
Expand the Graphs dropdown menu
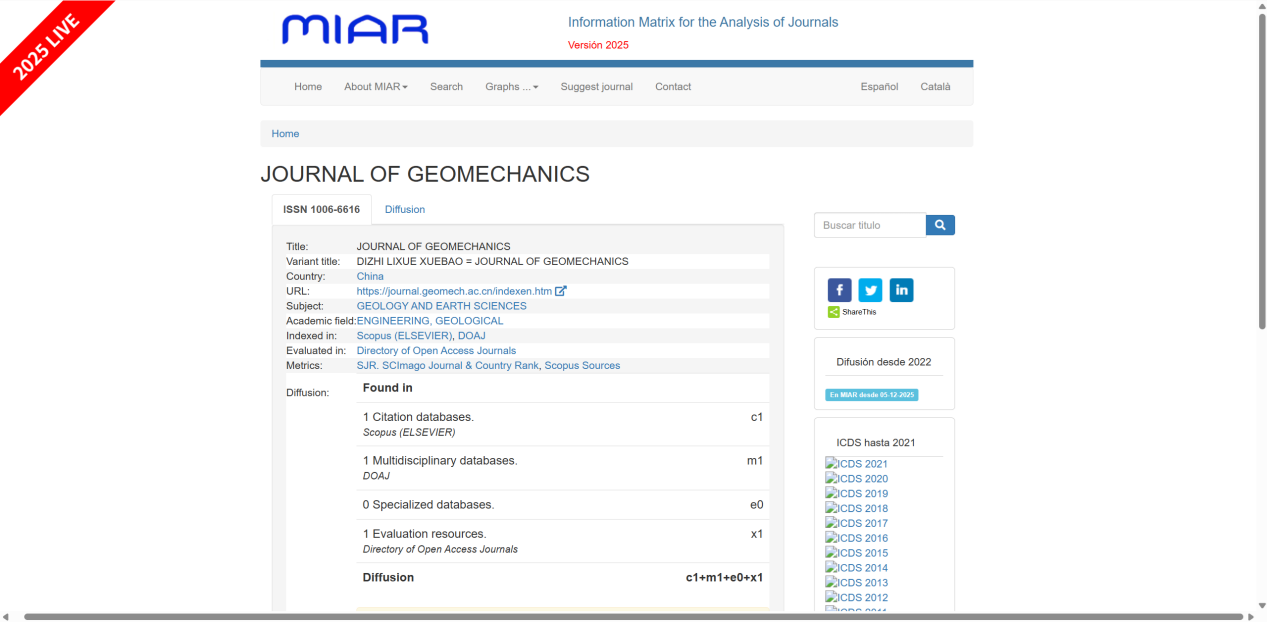pos(511,87)
